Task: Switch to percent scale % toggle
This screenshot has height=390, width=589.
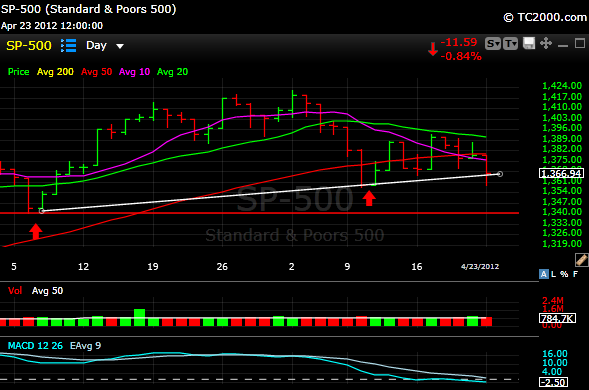Action: click(564, 274)
